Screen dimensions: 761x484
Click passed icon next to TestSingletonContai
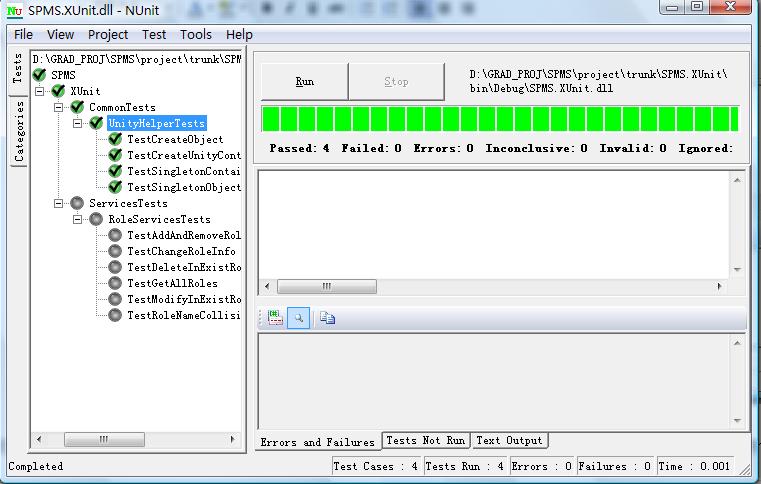tap(115, 171)
